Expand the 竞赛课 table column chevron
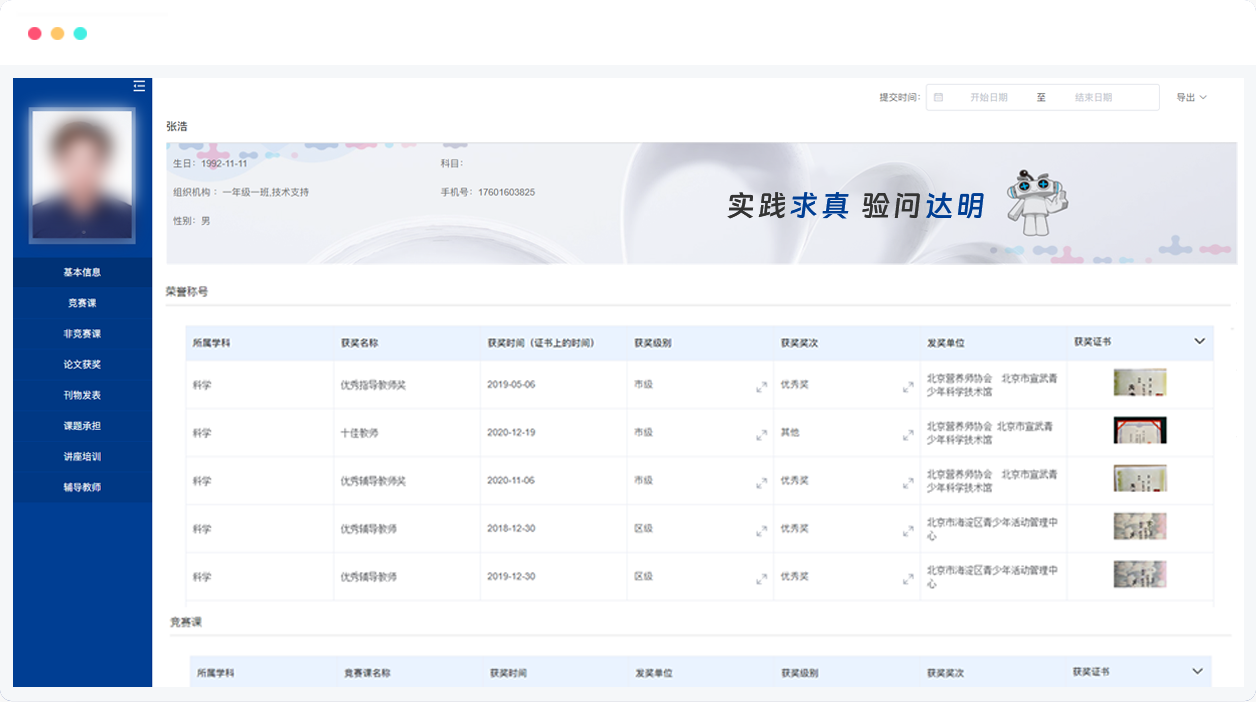1256x702 pixels. 1197,671
